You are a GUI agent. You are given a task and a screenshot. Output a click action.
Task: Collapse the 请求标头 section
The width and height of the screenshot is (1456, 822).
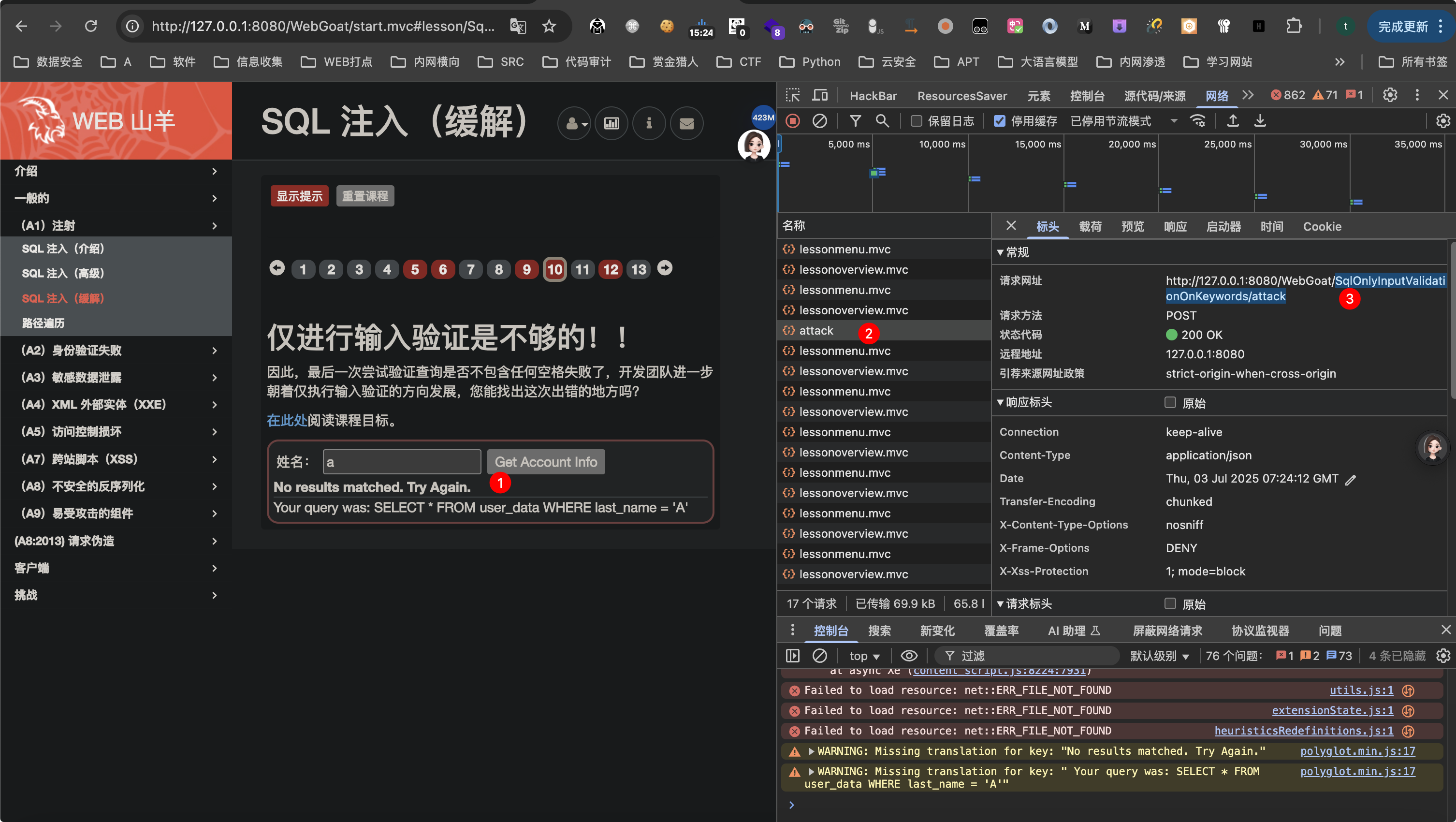pyautogui.click(x=1000, y=604)
